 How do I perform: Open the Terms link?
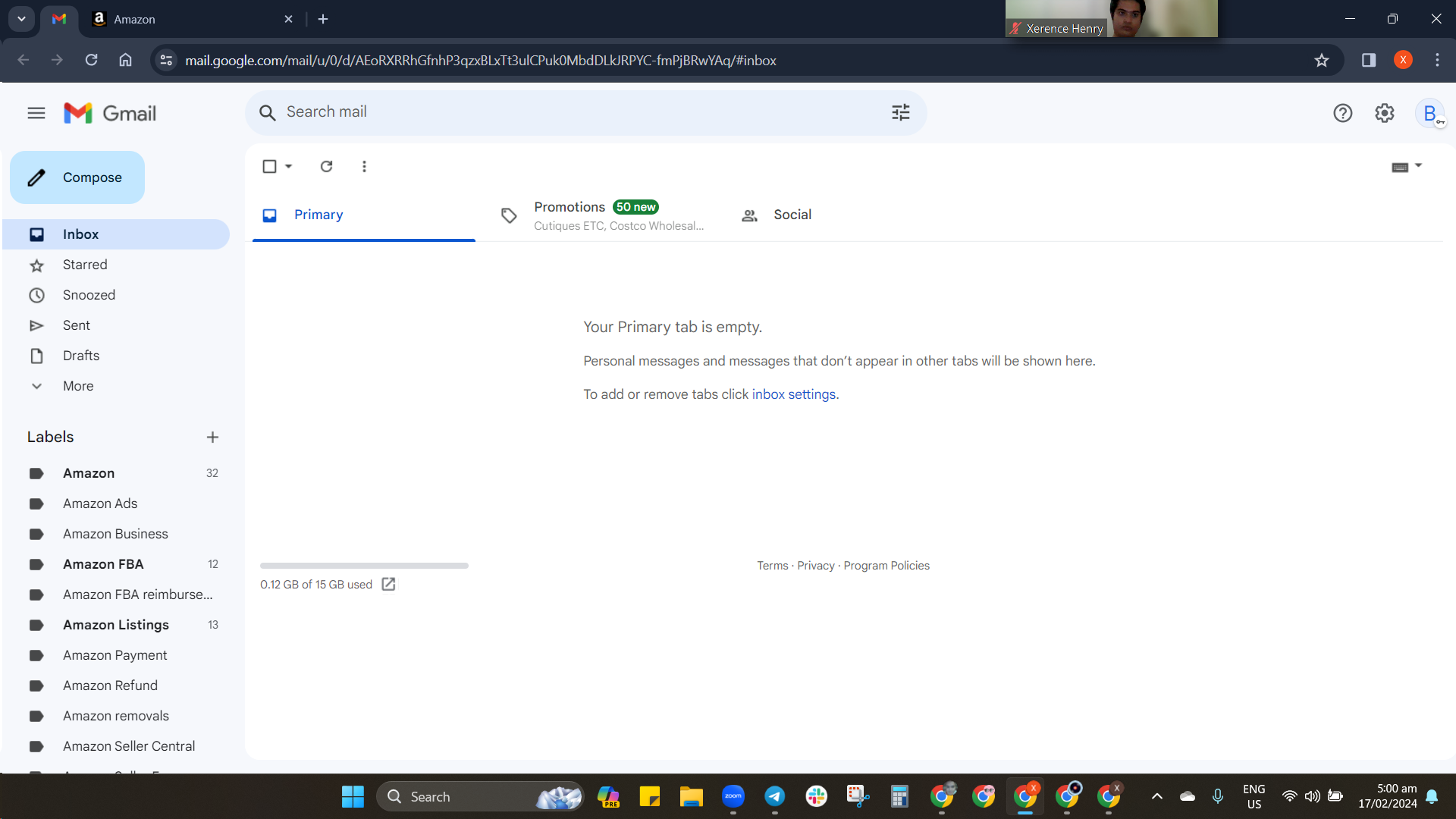[773, 566]
